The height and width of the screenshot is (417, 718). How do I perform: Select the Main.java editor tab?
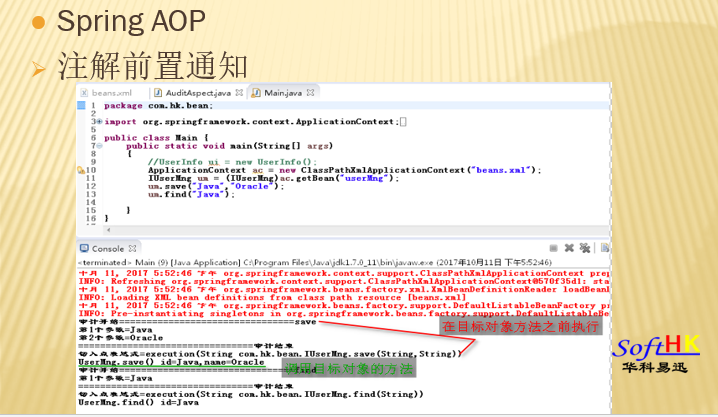283,93
